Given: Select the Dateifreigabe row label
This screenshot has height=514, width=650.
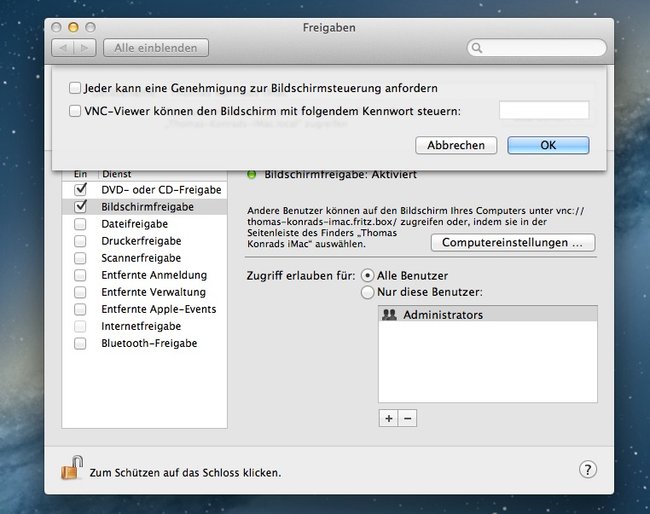Looking at the screenshot, I should [x=135, y=224].
